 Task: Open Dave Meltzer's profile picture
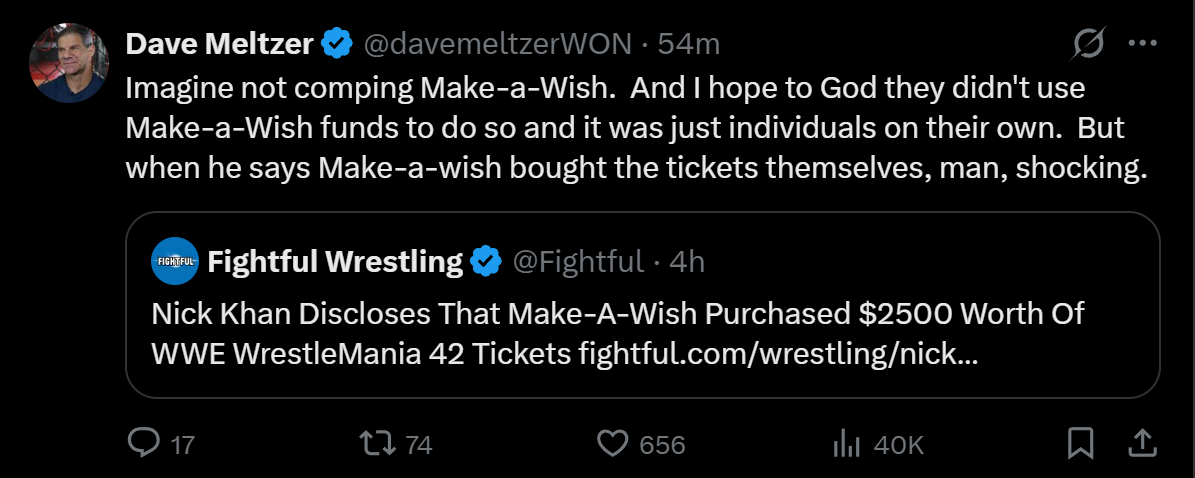pos(70,62)
